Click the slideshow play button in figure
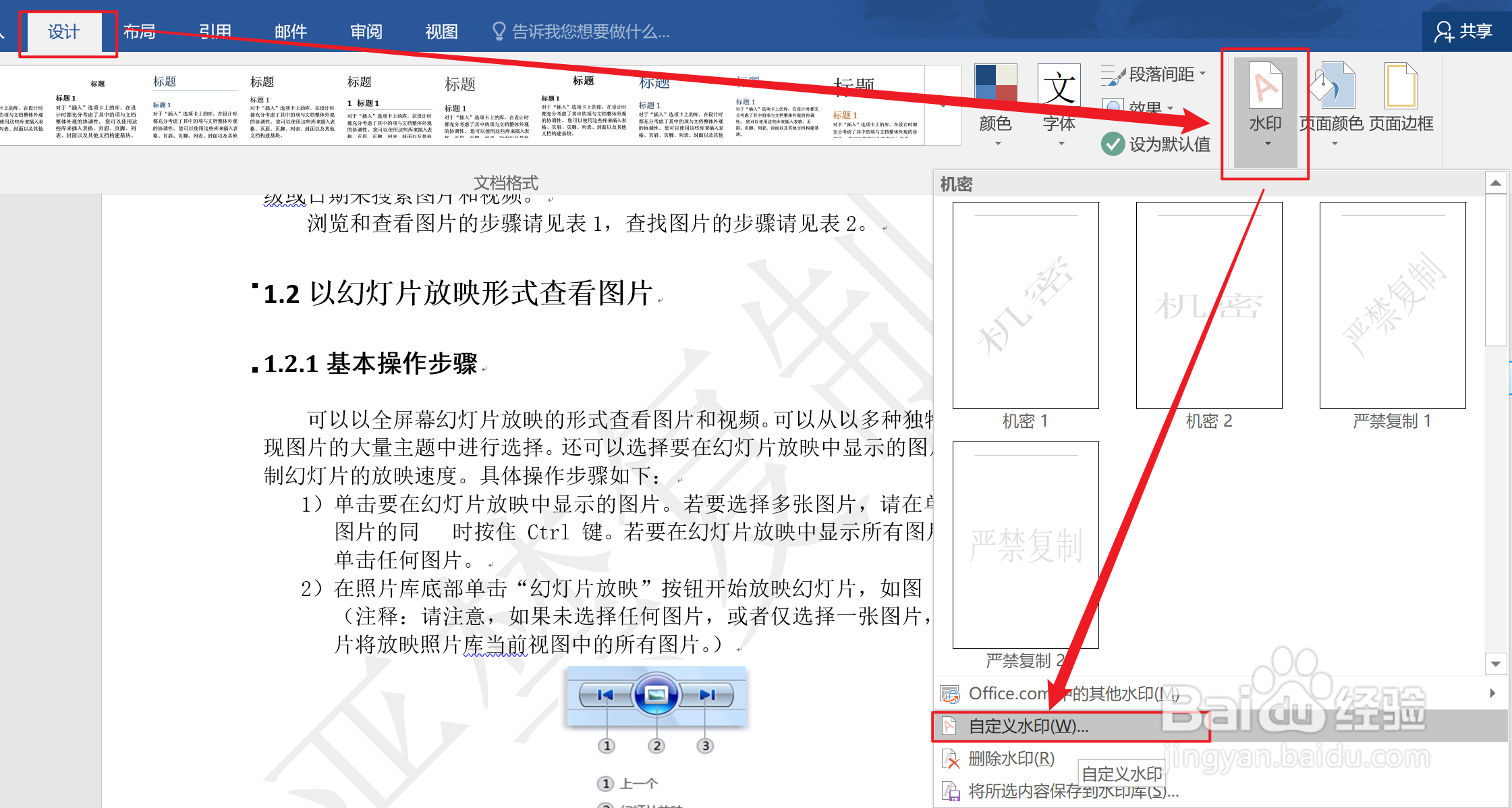The width and height of the screenshot is (1512, 808). [656, 695]
